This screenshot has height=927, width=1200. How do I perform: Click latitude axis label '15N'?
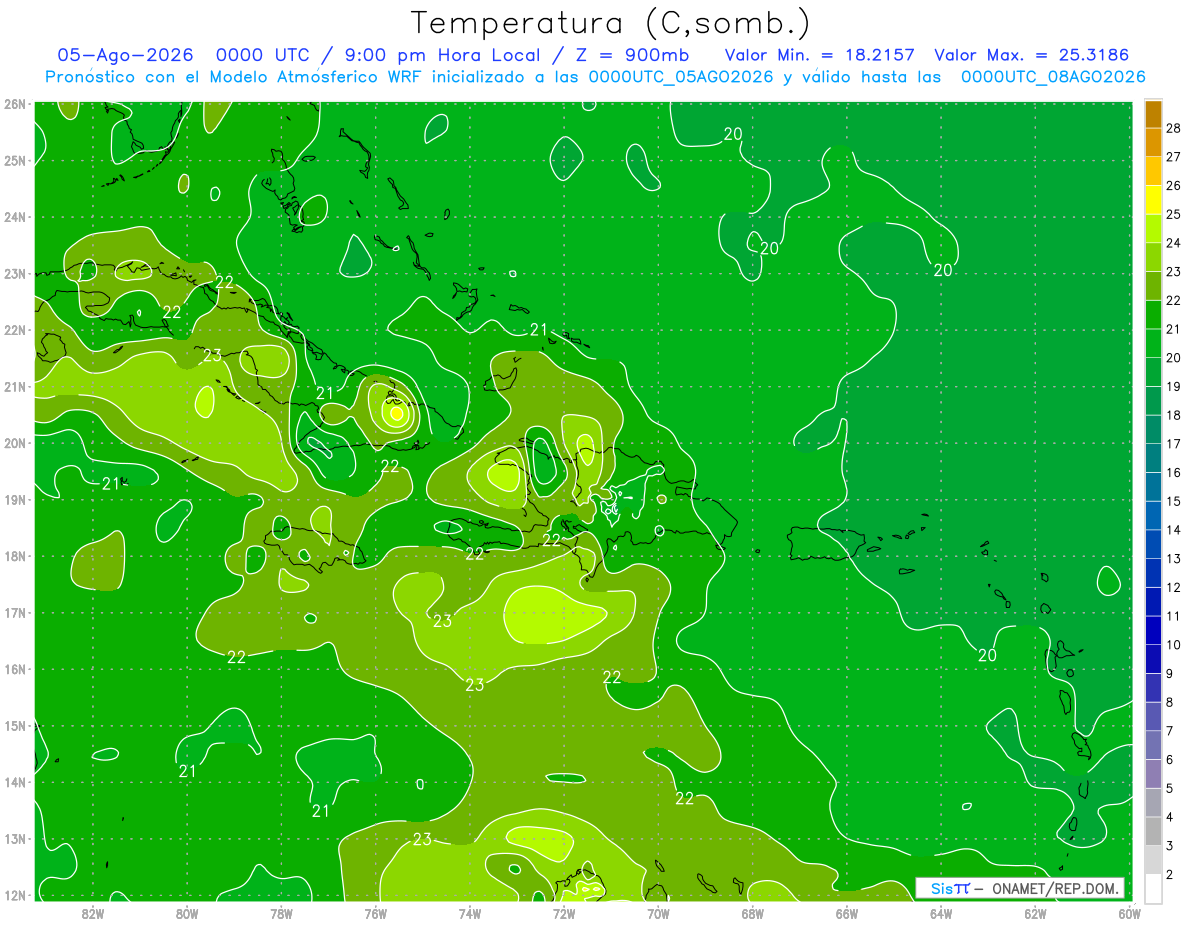[x=15, y=725]
